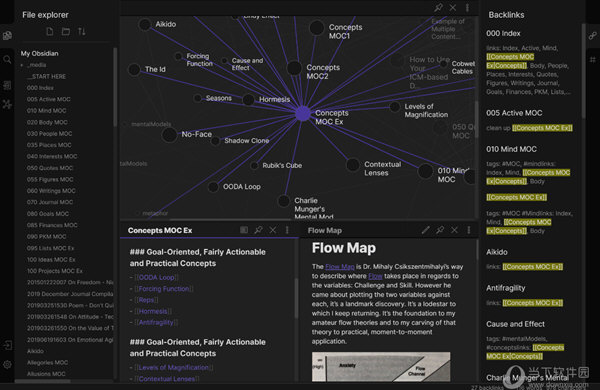Open the Antifragility backlink entry

(x=505, y=288)
